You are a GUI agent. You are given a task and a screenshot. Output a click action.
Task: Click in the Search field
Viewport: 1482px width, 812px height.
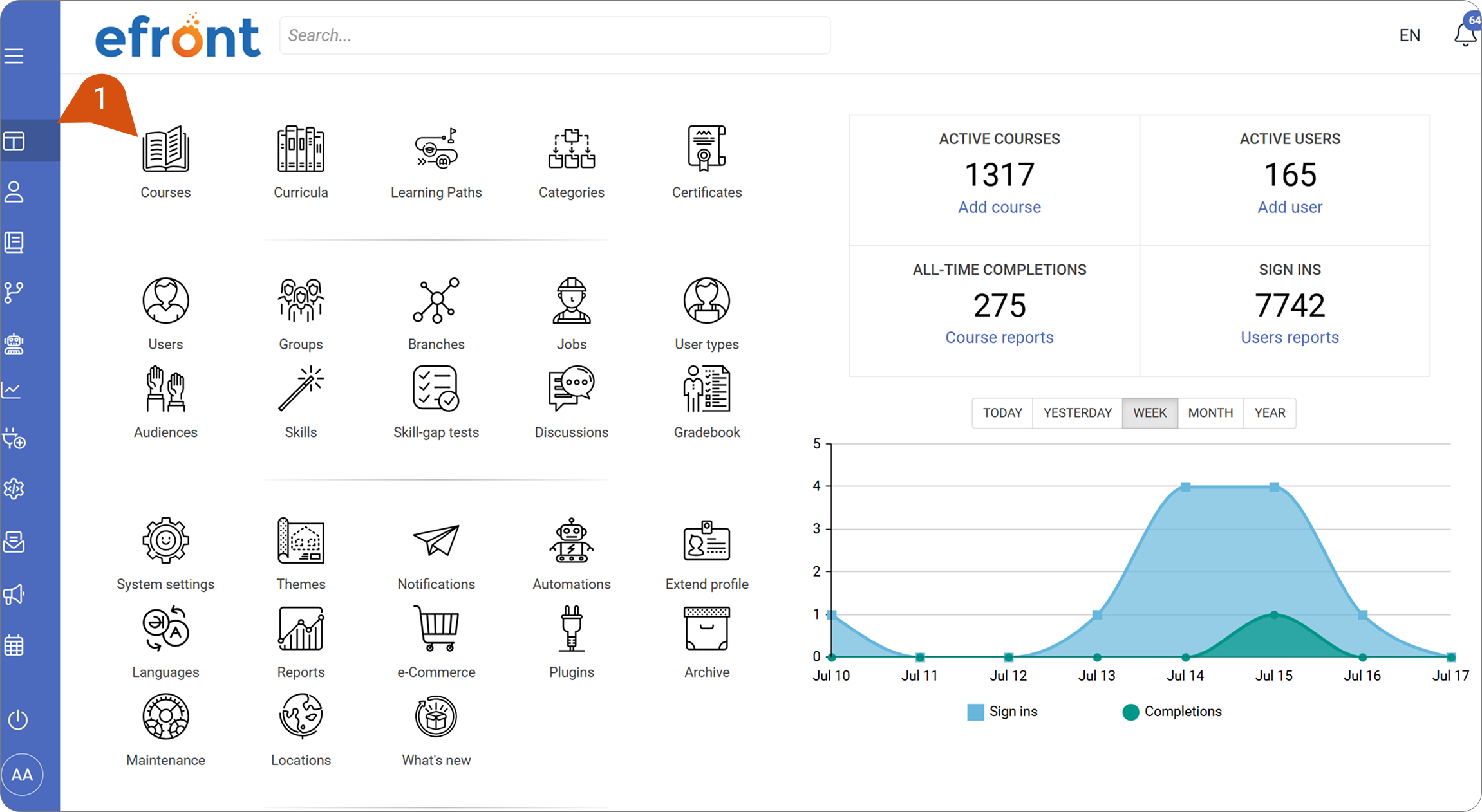[555, 35]
